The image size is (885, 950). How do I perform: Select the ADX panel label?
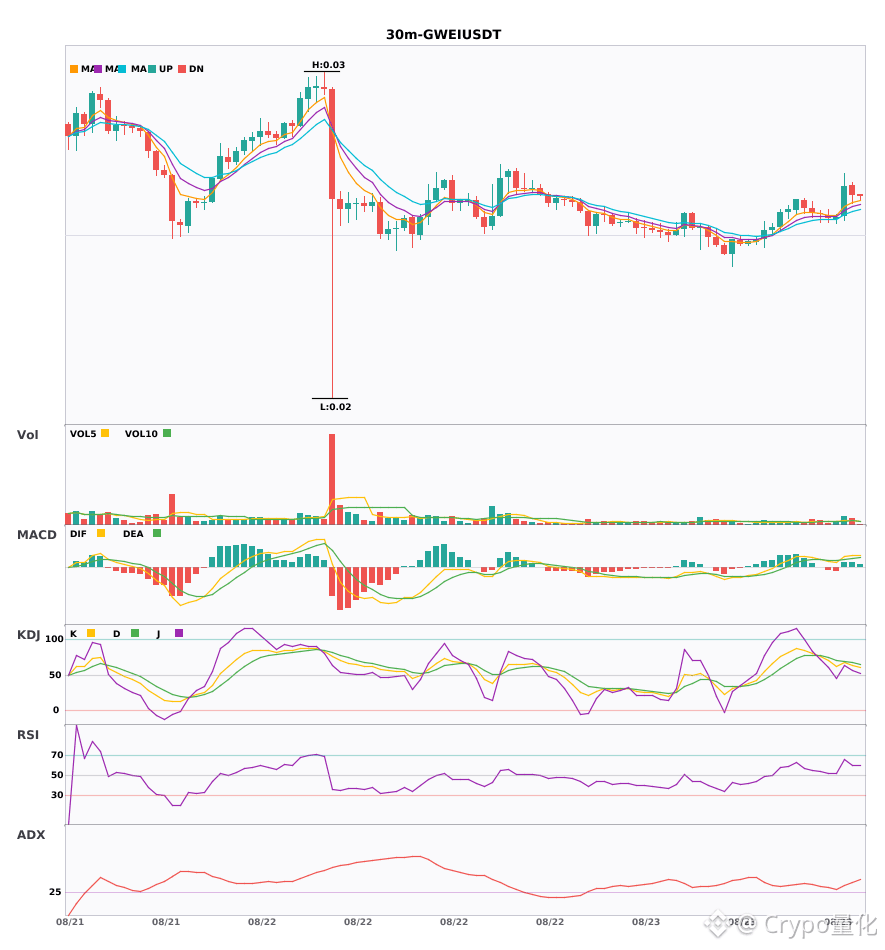coord(31,835)
